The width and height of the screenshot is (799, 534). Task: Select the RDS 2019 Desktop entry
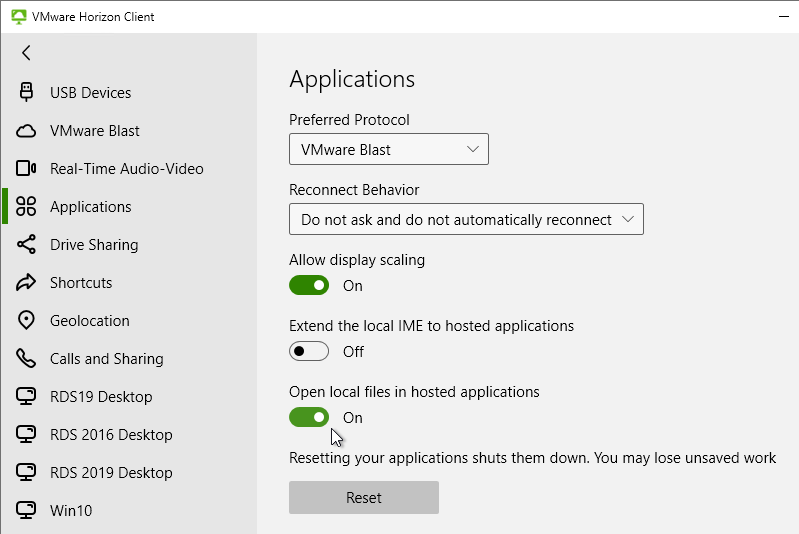point(129,472)
